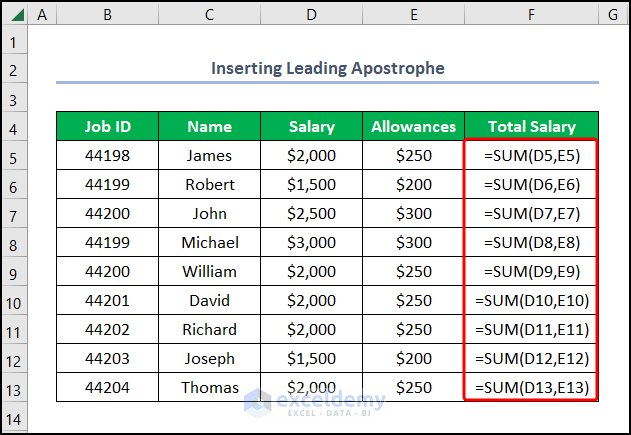Select the cell containing James
Image resolution: width=631 pixels, height=435 pixels.
point(209,156)
